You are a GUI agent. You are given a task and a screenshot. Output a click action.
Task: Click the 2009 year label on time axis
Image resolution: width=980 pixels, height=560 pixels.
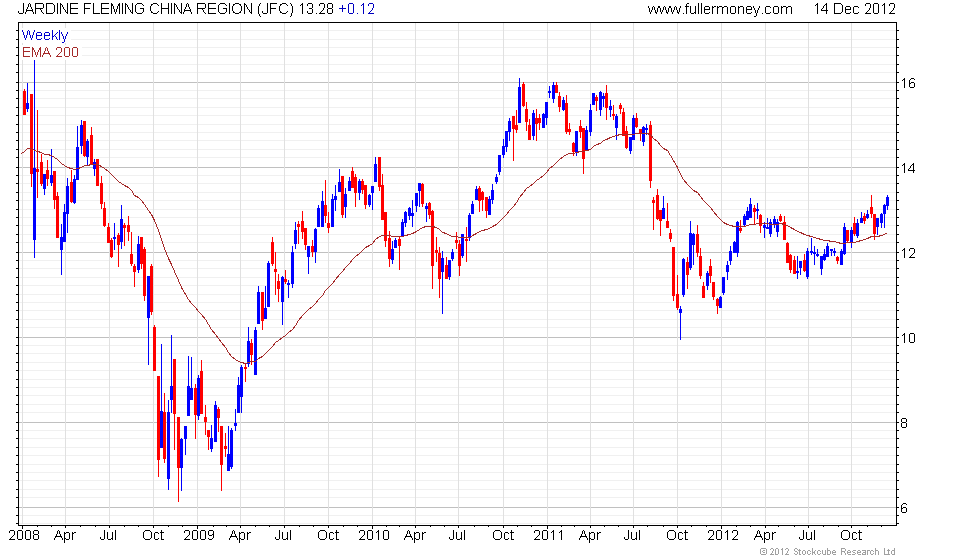[x=199, y=535]
